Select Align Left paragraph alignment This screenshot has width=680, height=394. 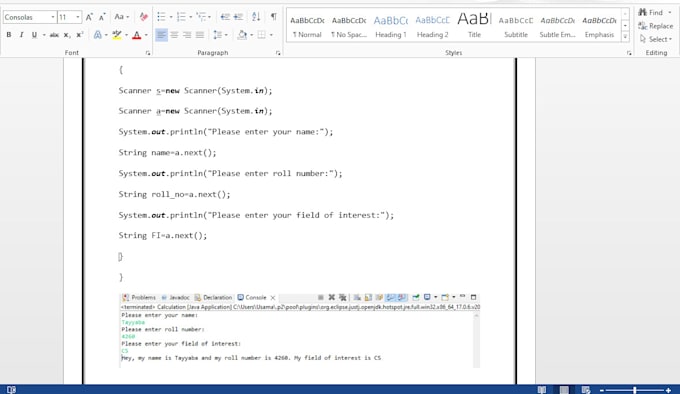click(x=161, y=35)
